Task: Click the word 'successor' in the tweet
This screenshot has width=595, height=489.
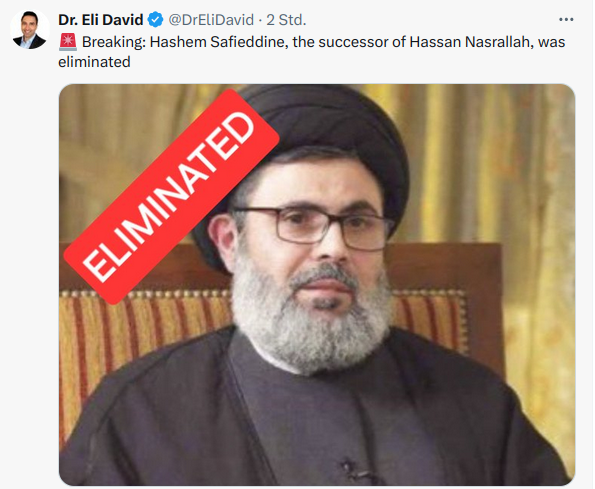Action: point(353,42)
